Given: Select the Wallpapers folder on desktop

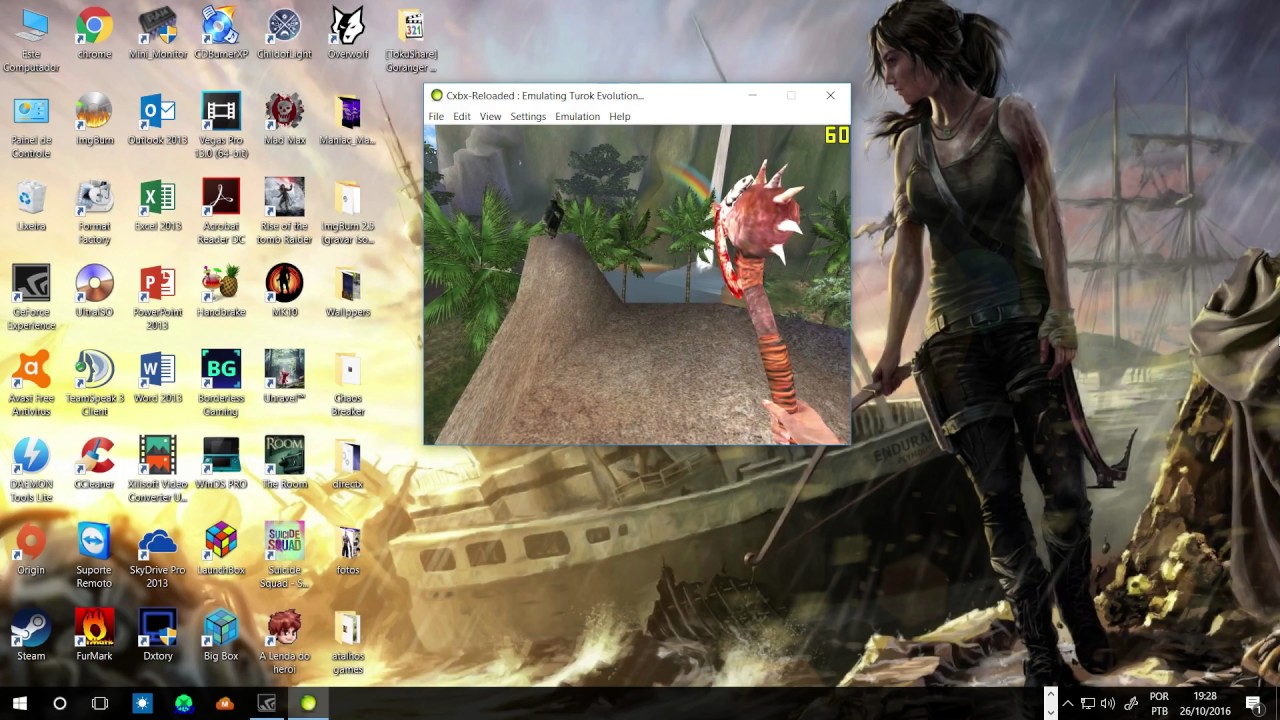Looking at the screenshot, I should point(348,292).
